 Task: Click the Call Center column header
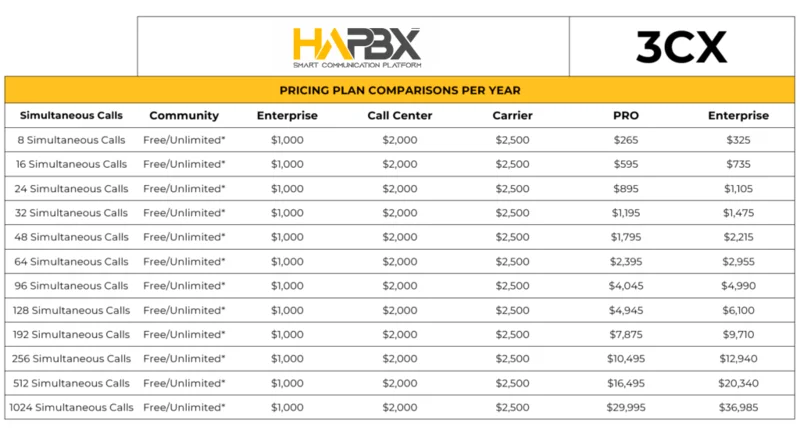point(399,115)
